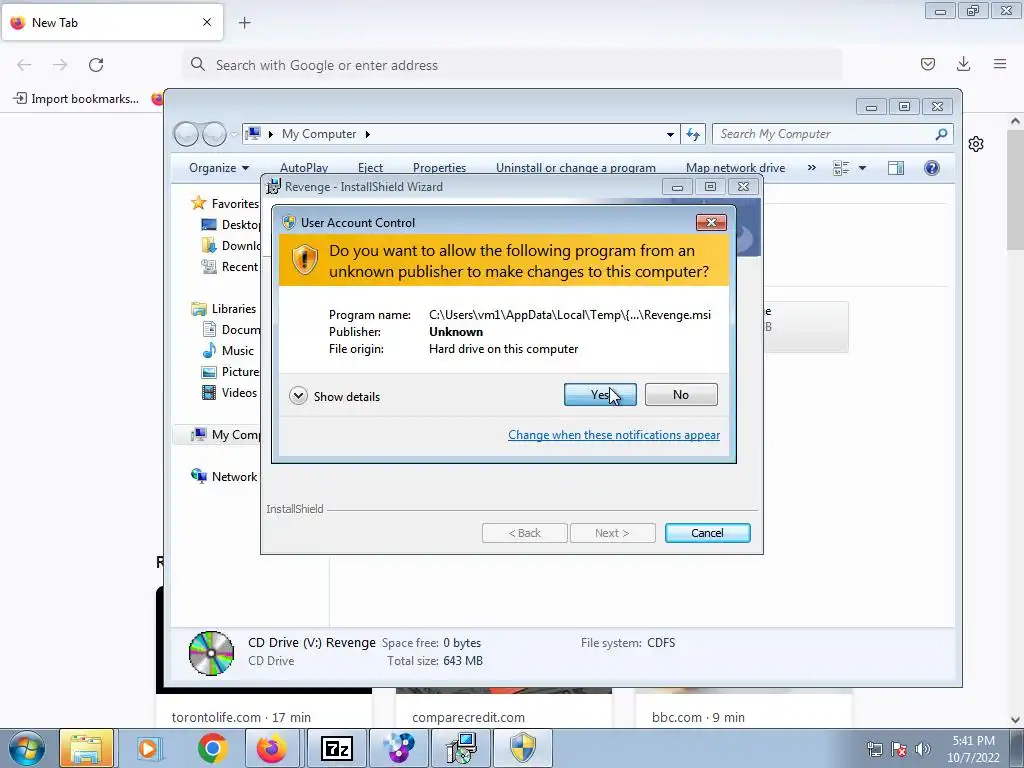The height and width of the screenshot is (768, 1024).
Task: Open address bar history dropdown arrow
Action: pyautogui.click(x=670, y=135)
